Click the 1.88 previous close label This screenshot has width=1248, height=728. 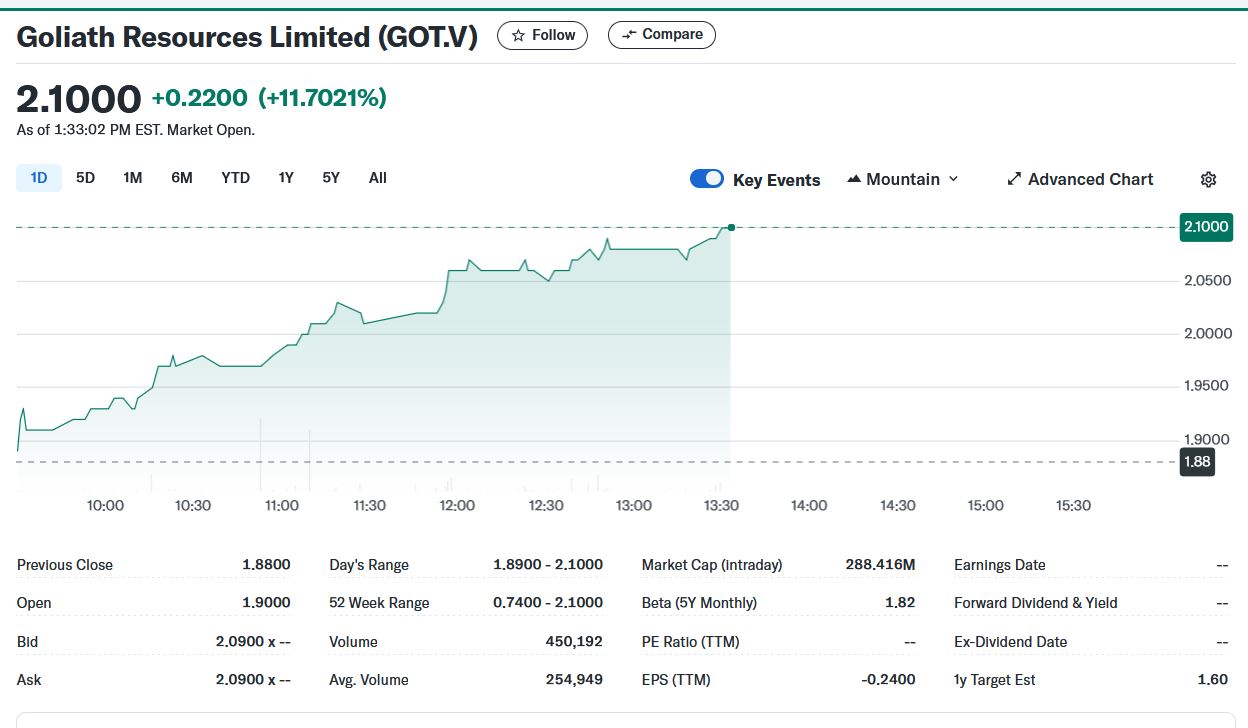[1197, 462]
